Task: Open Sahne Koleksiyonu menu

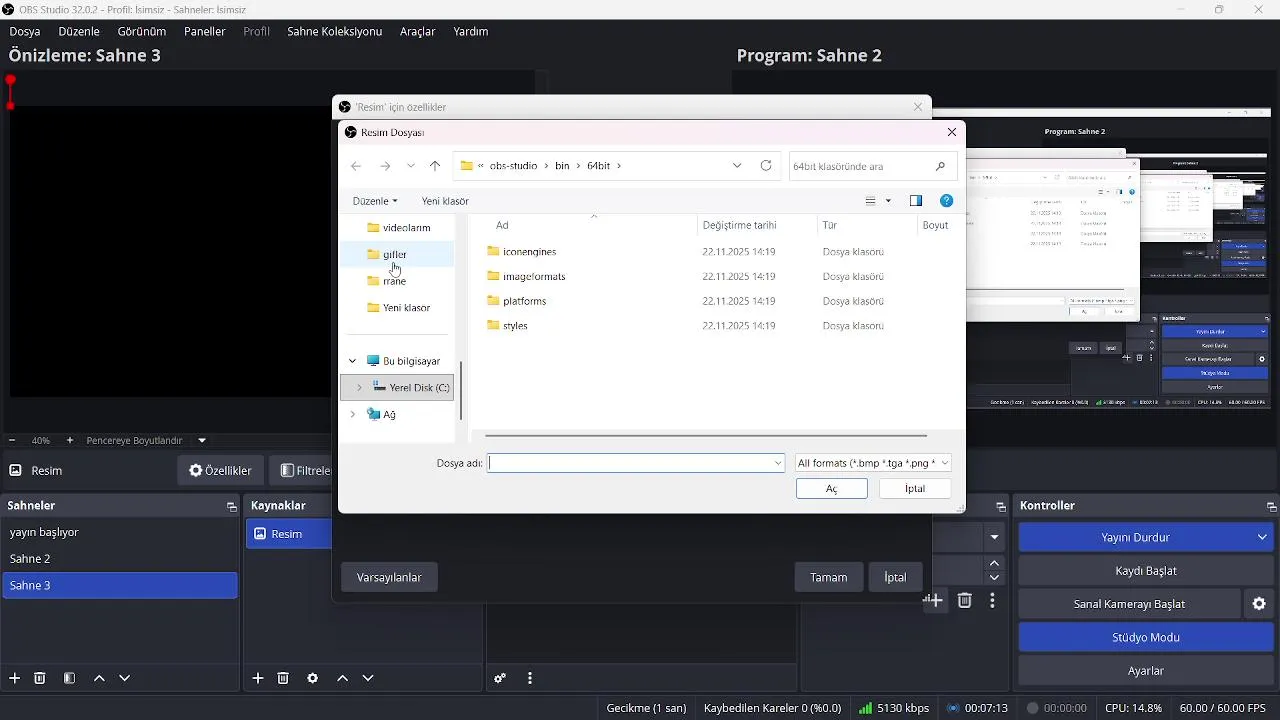Action: [335, 31]
